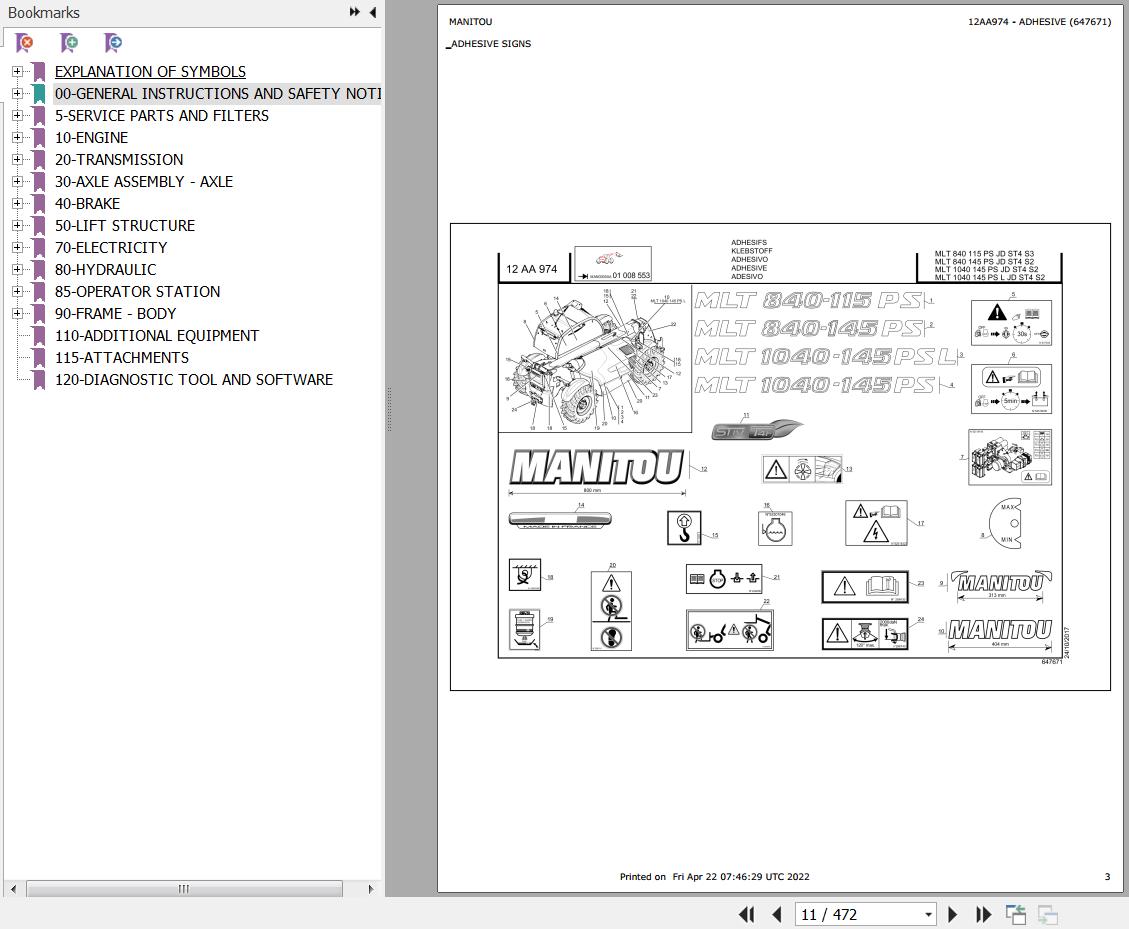Click the Bookmarks panel title

coord(43,13)
